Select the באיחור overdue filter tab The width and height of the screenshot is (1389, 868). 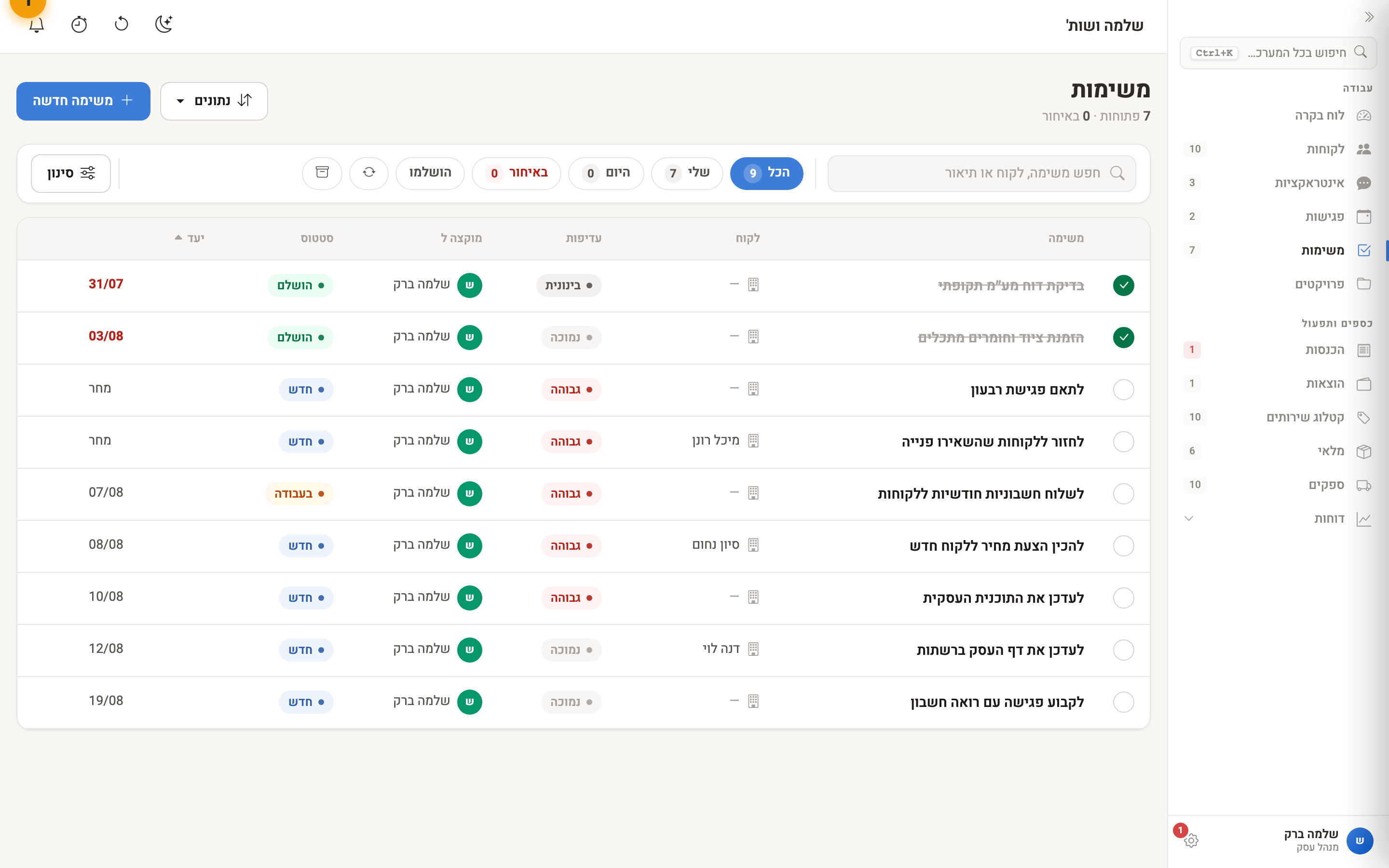coord(516,173)
